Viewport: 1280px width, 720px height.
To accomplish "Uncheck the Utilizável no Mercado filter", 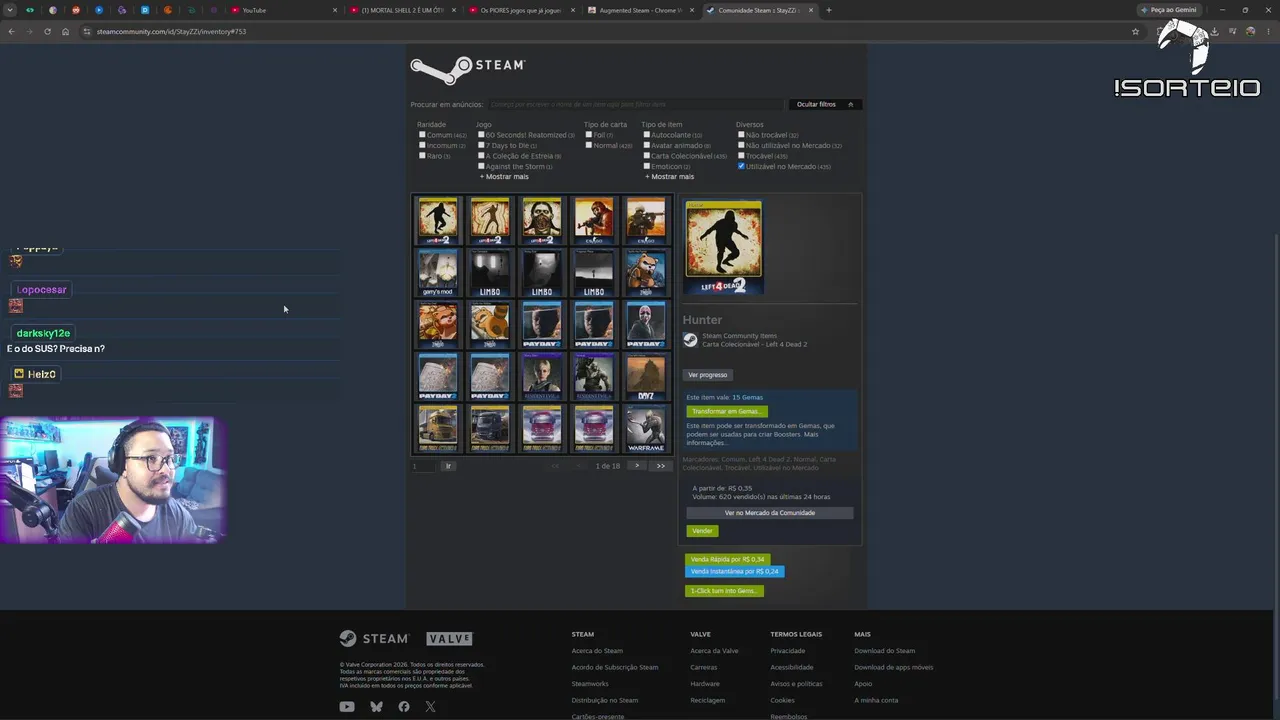I will point(741,166).
